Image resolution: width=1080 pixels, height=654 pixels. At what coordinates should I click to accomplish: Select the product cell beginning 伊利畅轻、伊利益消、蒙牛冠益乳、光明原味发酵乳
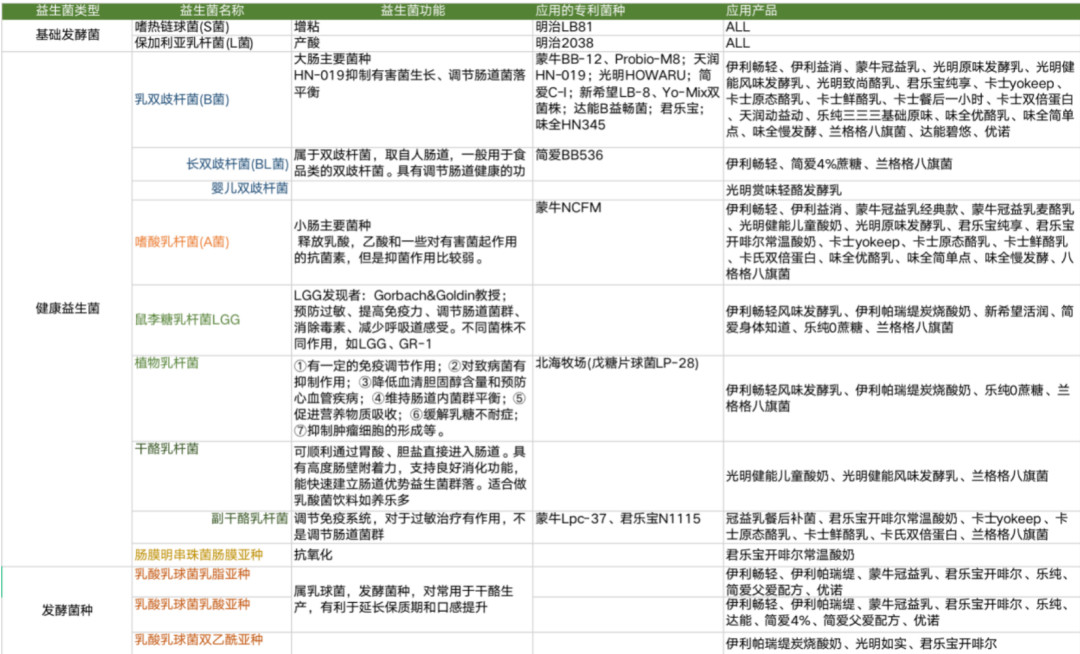point(901,99)
